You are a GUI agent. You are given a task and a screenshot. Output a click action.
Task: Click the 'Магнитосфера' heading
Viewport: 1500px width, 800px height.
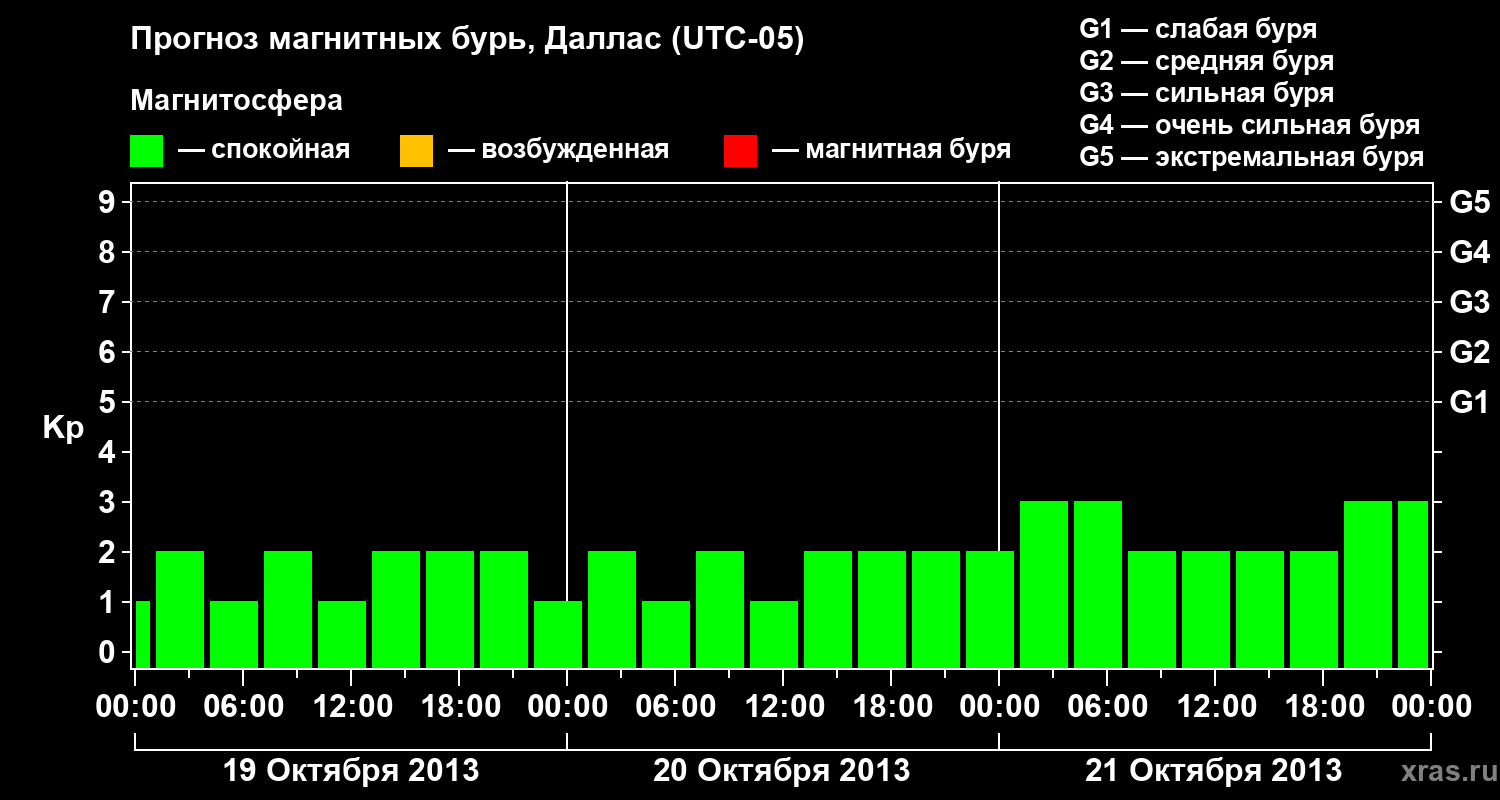pos(236,101)
